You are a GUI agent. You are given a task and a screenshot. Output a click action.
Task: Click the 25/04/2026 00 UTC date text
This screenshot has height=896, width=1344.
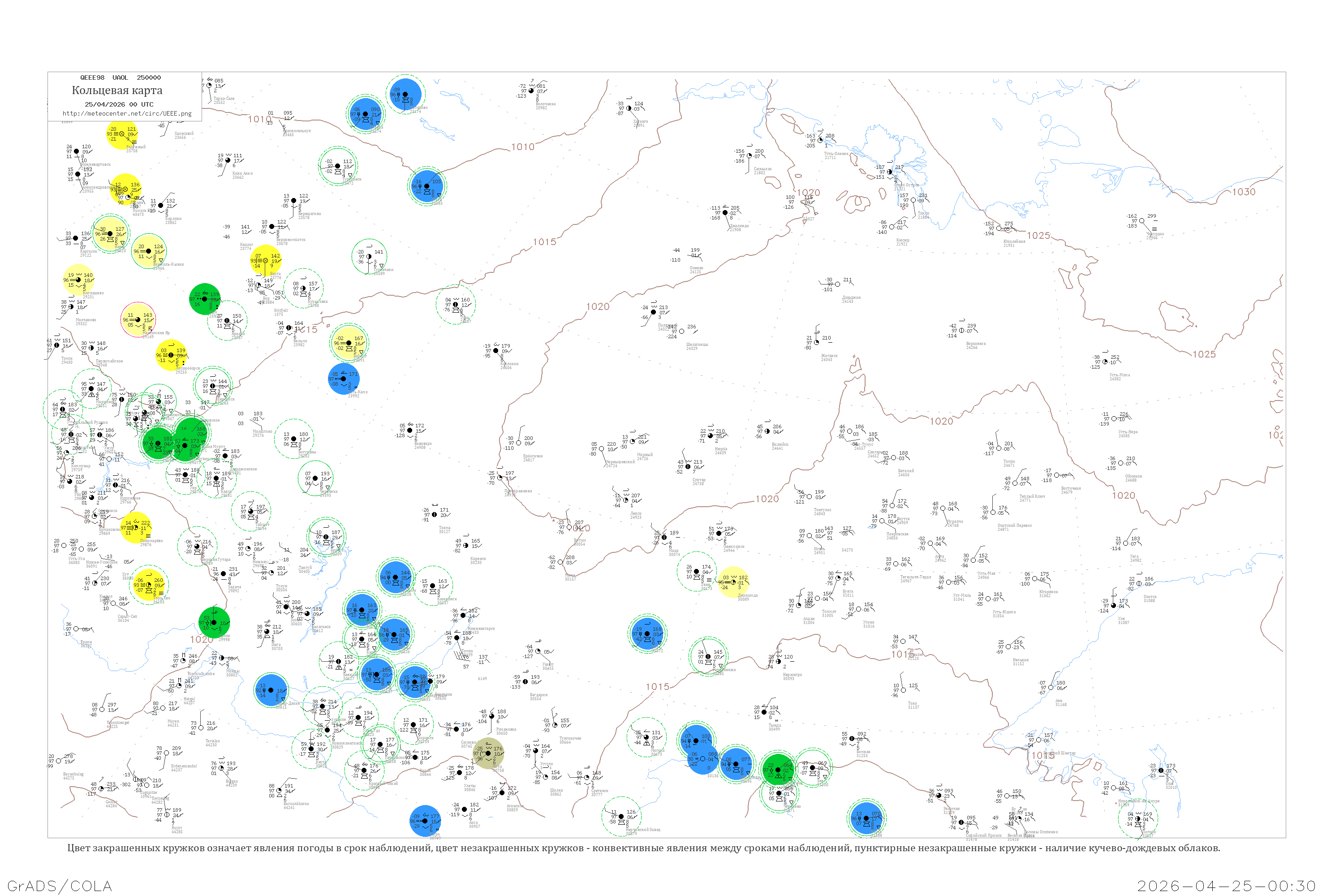pyautogui.click(x=119, y=104)
